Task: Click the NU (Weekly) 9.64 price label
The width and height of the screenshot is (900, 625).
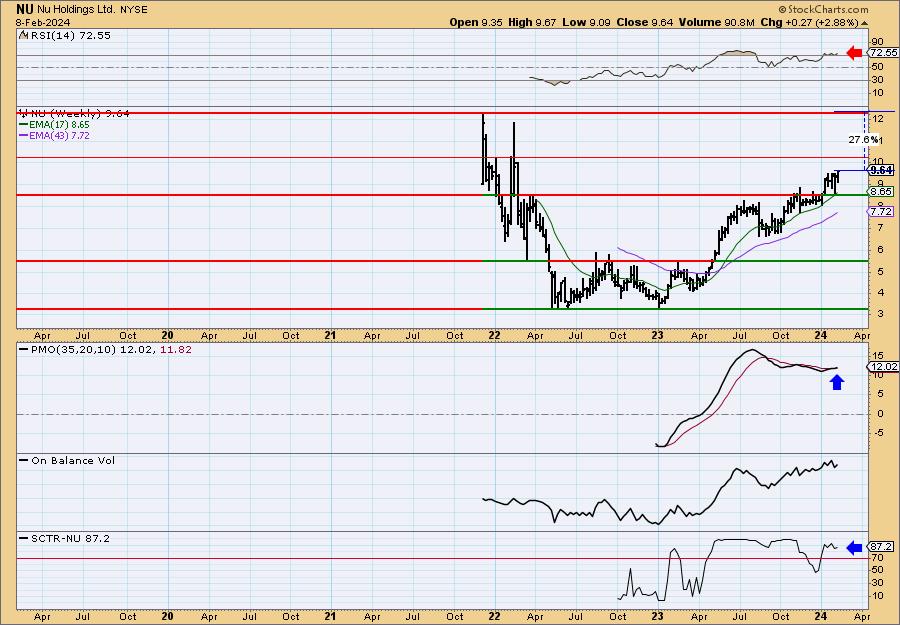Action: click(x=80, y=113)
